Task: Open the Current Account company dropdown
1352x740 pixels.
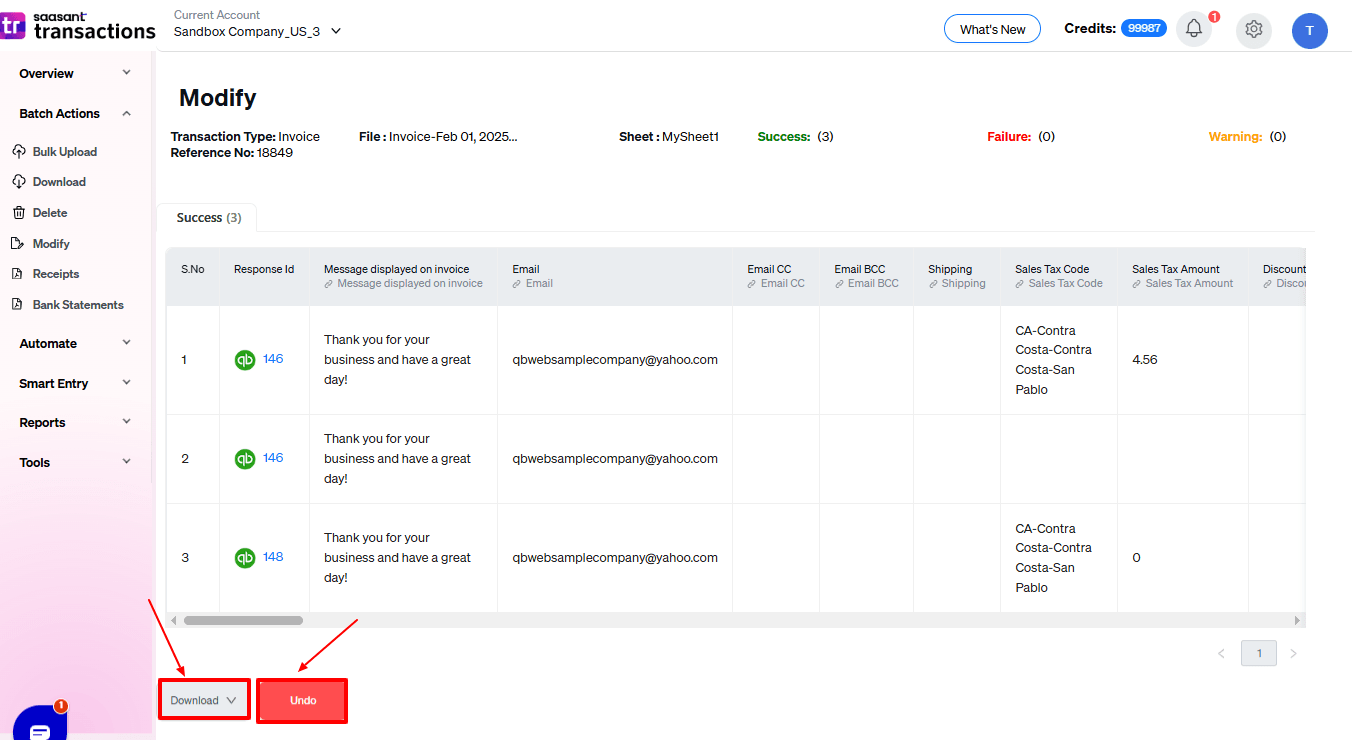Action: coord(257,31)
